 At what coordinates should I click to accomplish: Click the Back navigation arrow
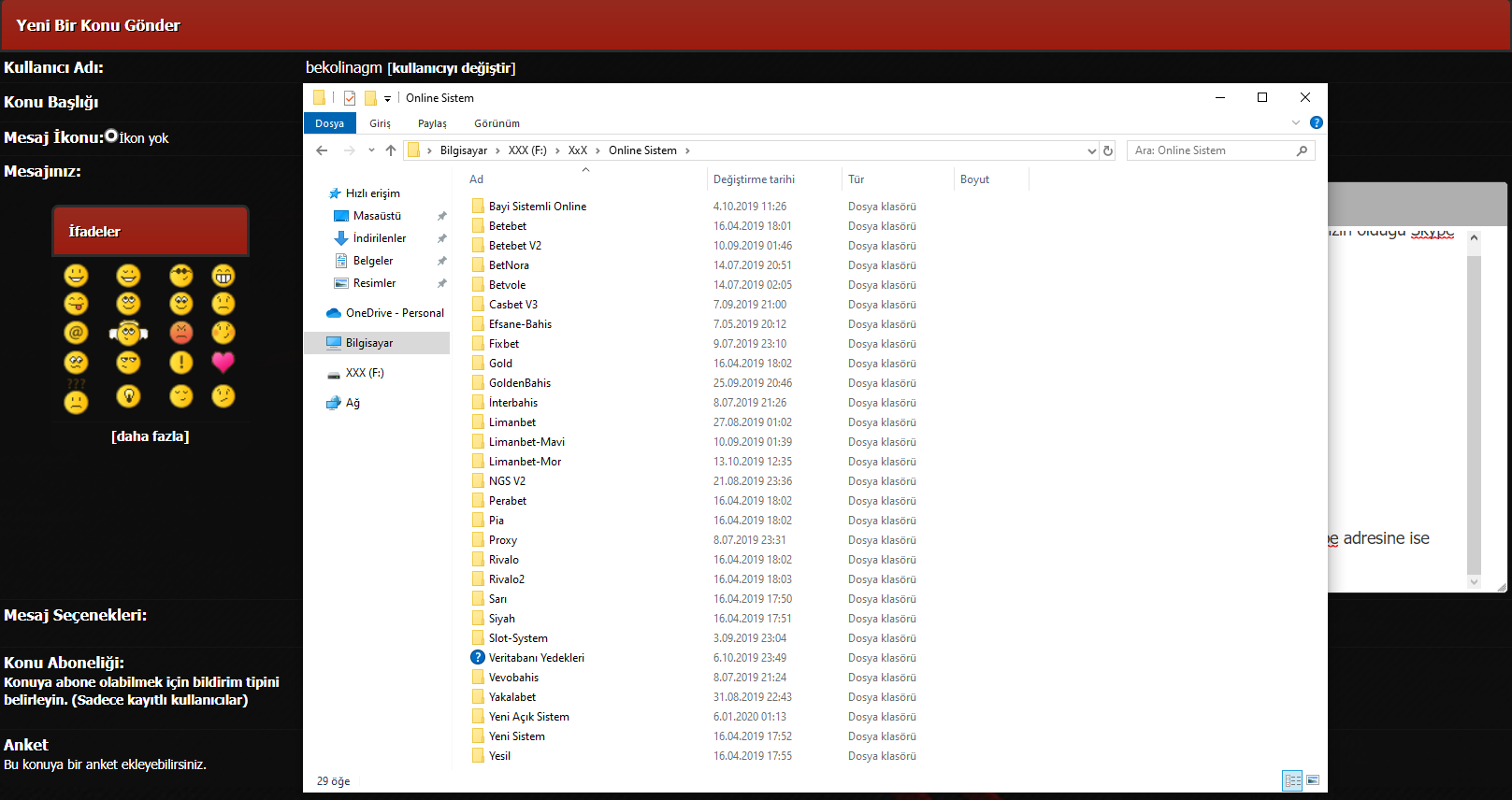[x=322, y=150]
